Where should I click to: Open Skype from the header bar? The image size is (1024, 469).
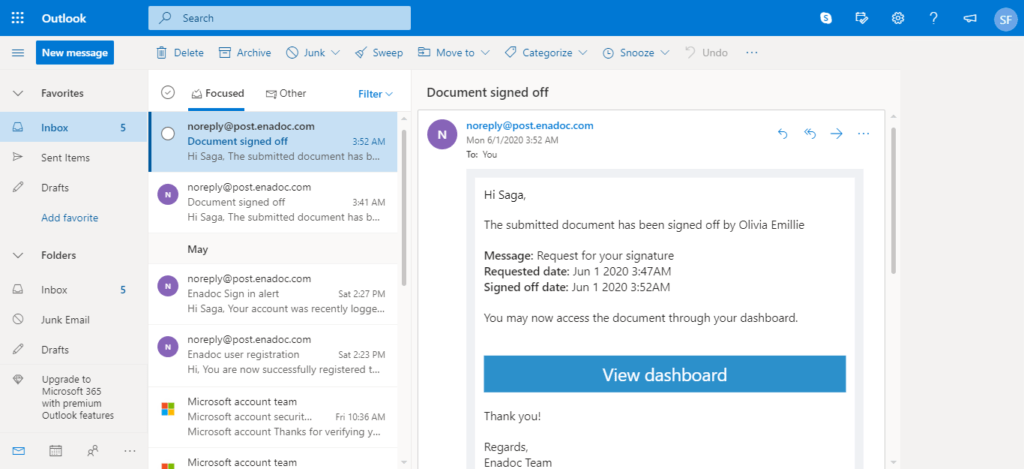click(826, 18)
